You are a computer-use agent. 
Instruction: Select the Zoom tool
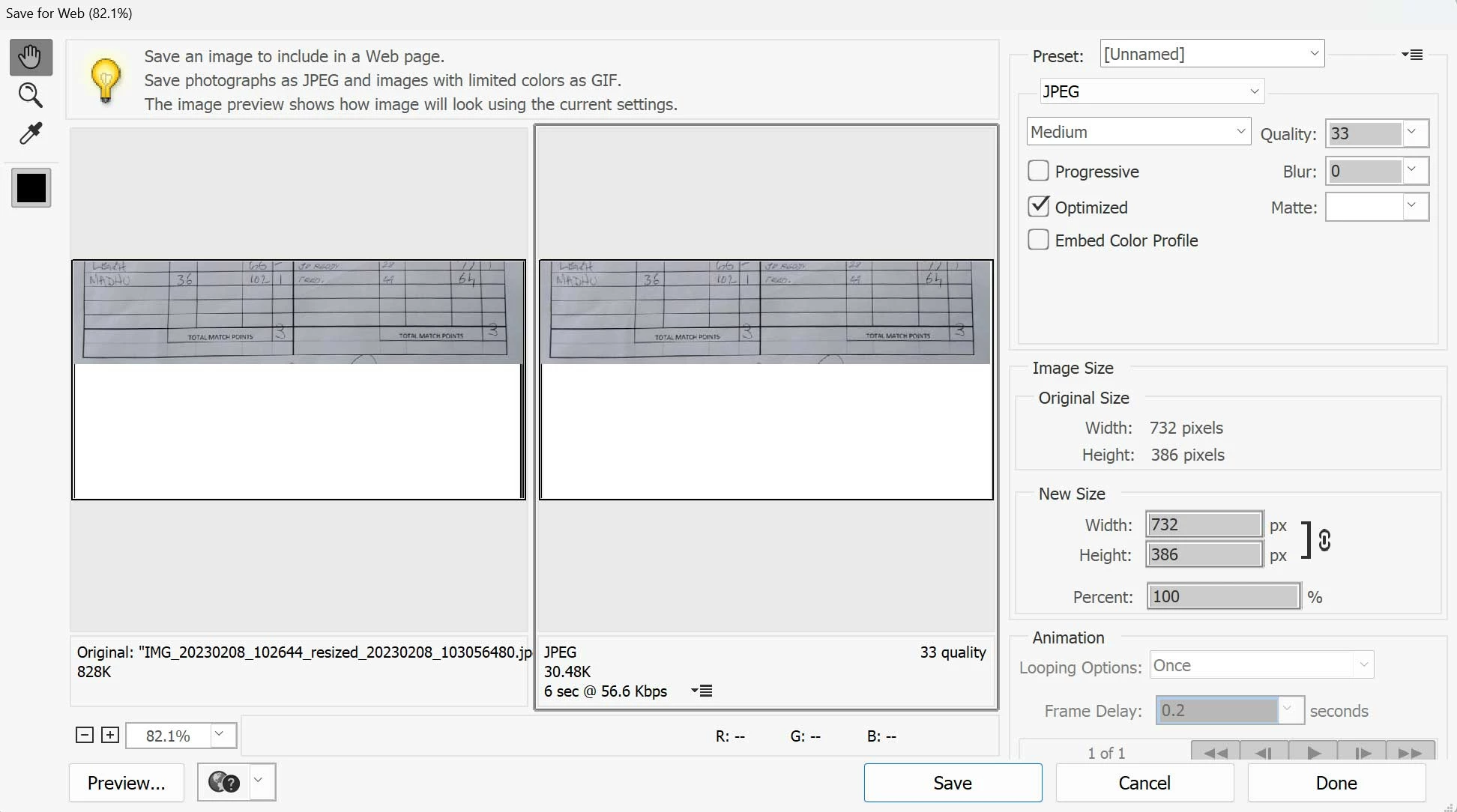coord(31,95)
